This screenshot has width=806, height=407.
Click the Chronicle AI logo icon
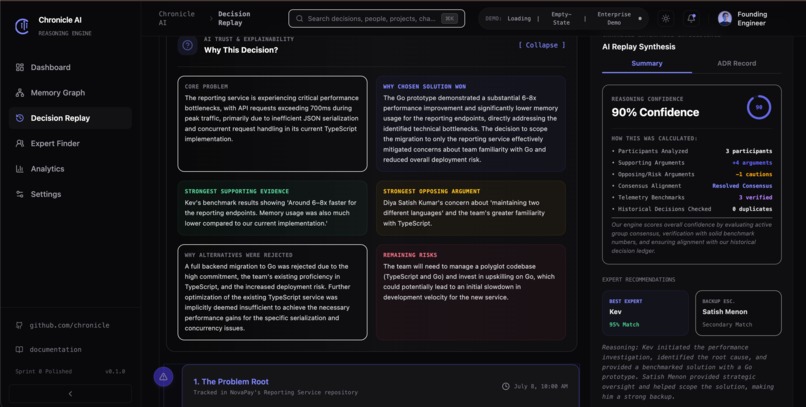coord(22,26)
